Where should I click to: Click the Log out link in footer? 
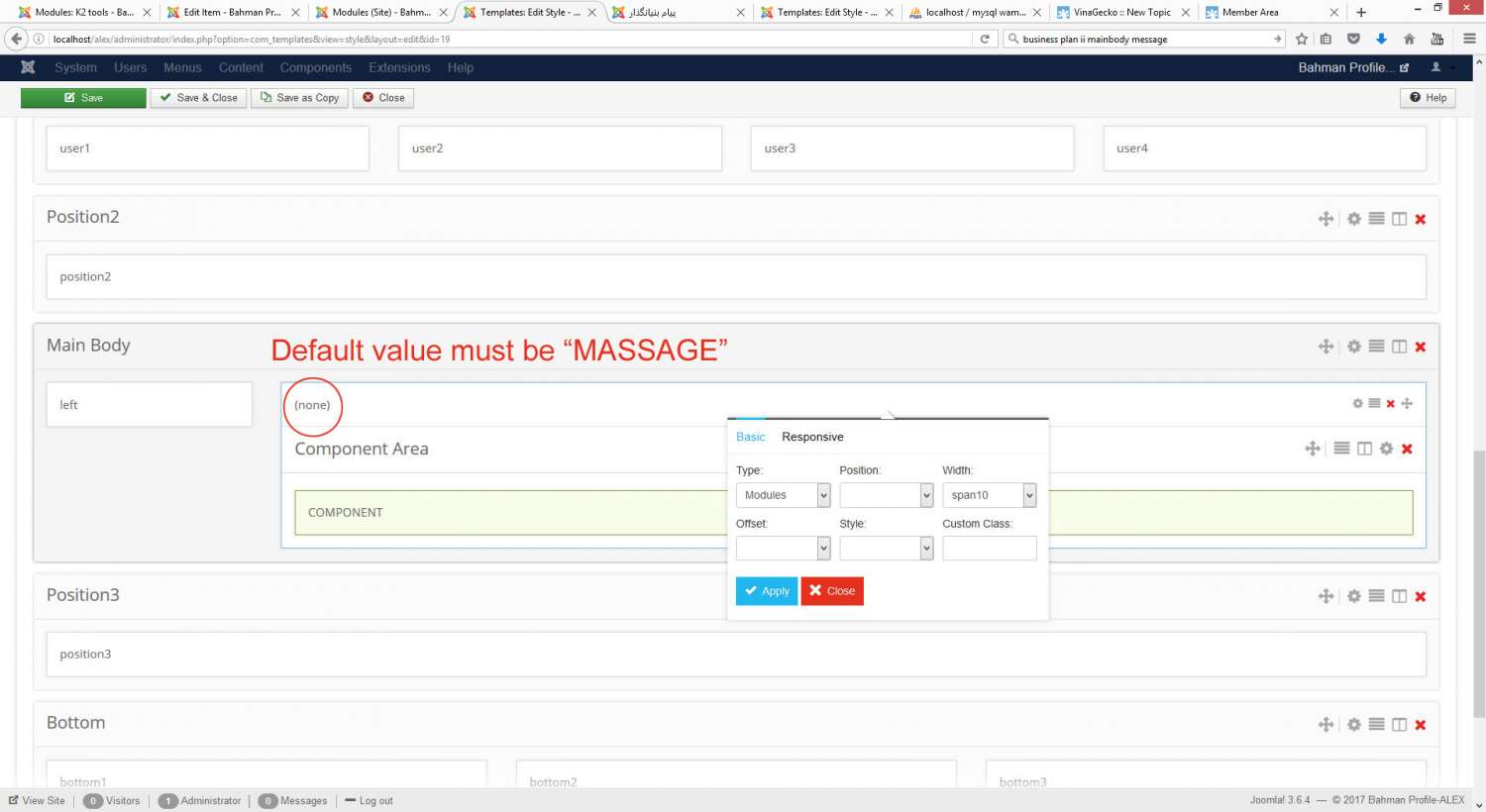(375, 801)
